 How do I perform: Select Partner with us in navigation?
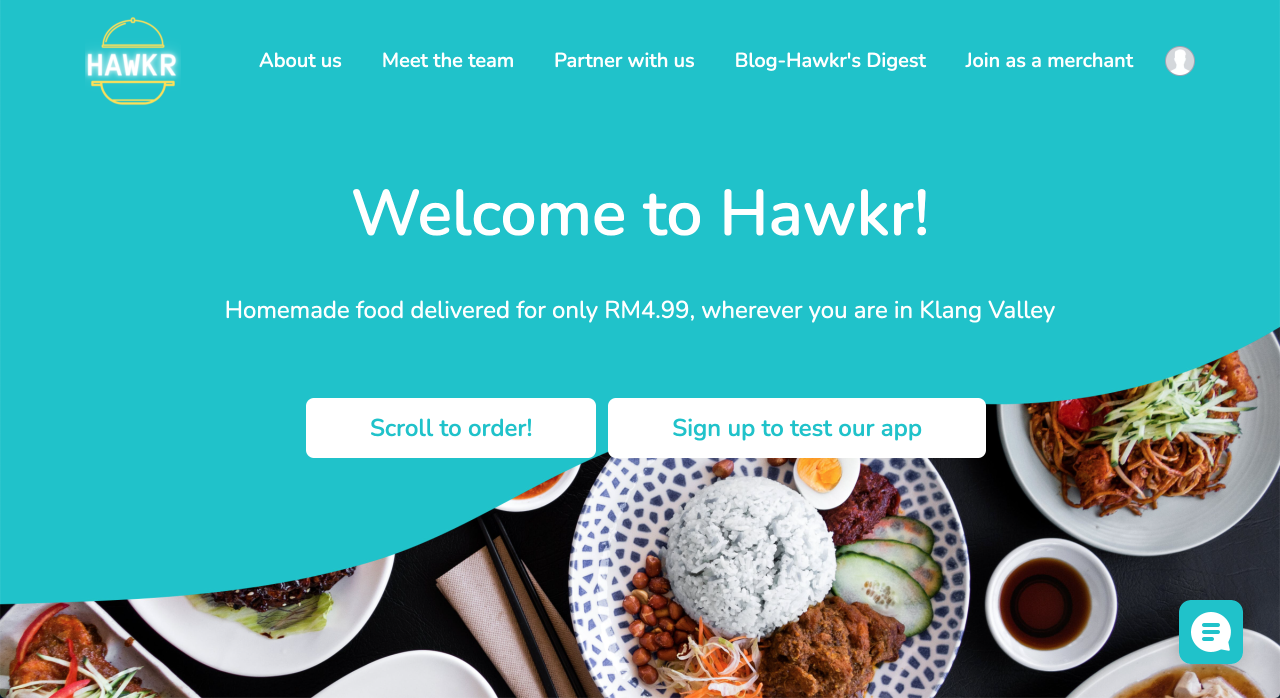coord(624,61)
